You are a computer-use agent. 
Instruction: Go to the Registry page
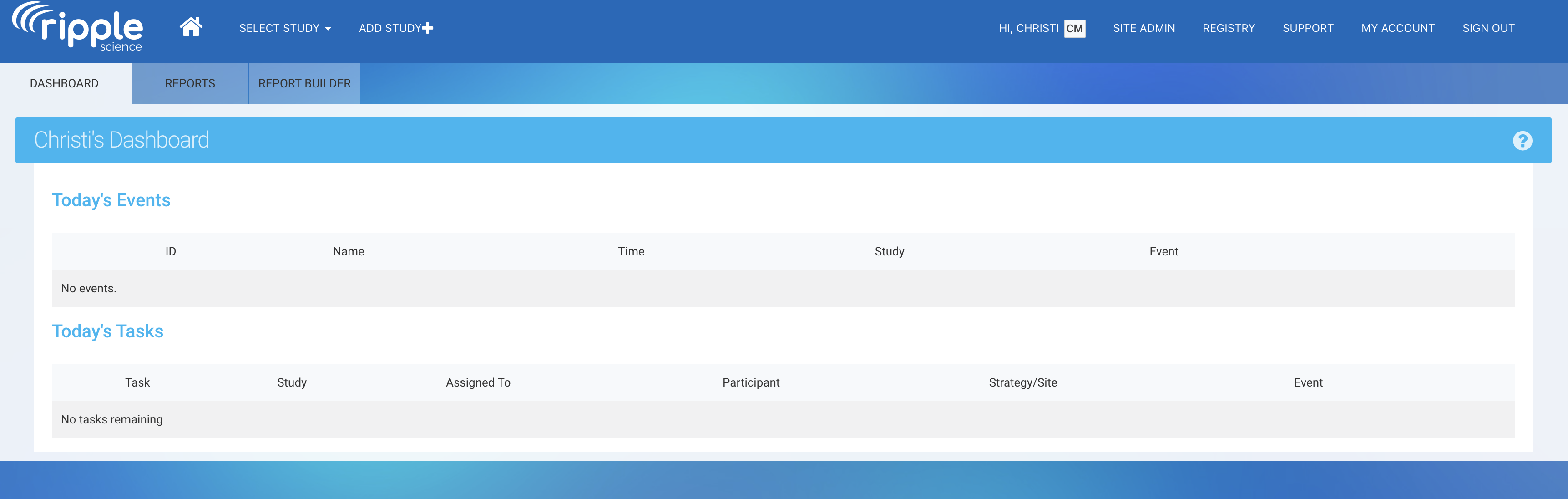coord(1229,29)
